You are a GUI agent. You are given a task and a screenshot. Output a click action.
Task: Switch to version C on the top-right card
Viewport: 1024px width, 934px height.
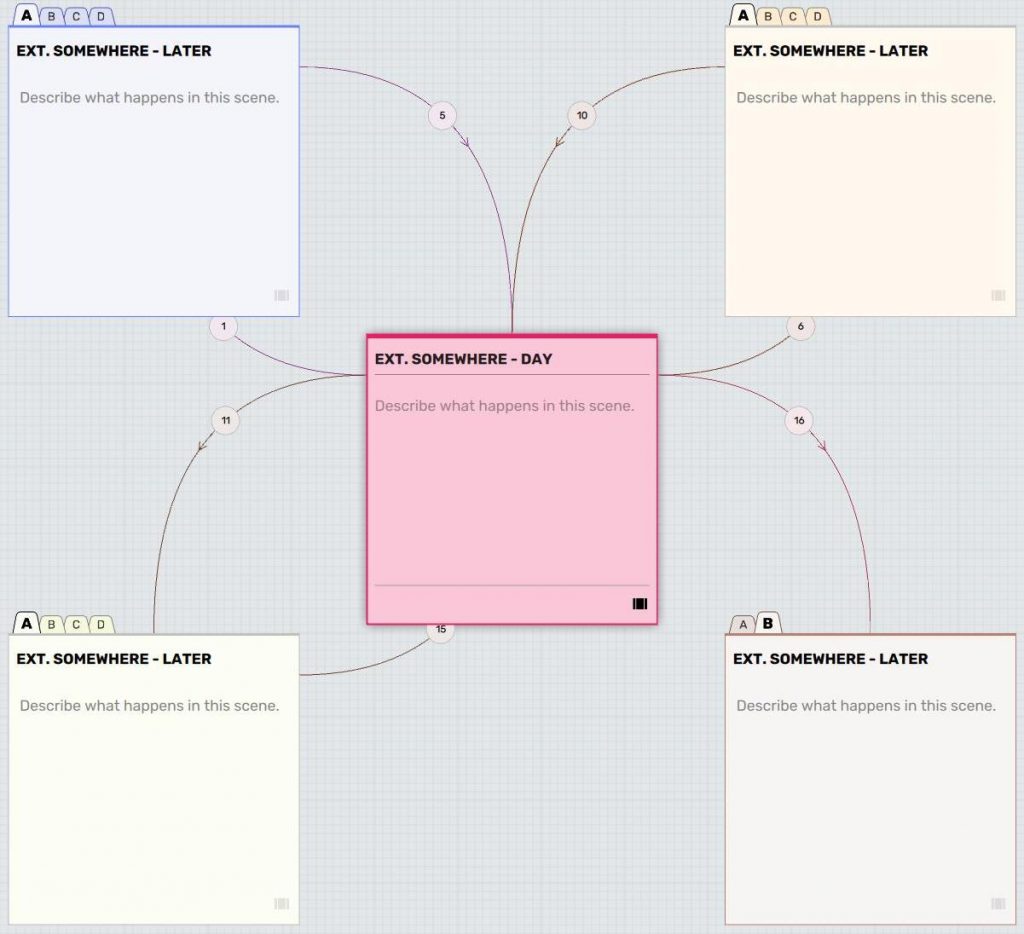pyautogui.click(x=792, y=16)
